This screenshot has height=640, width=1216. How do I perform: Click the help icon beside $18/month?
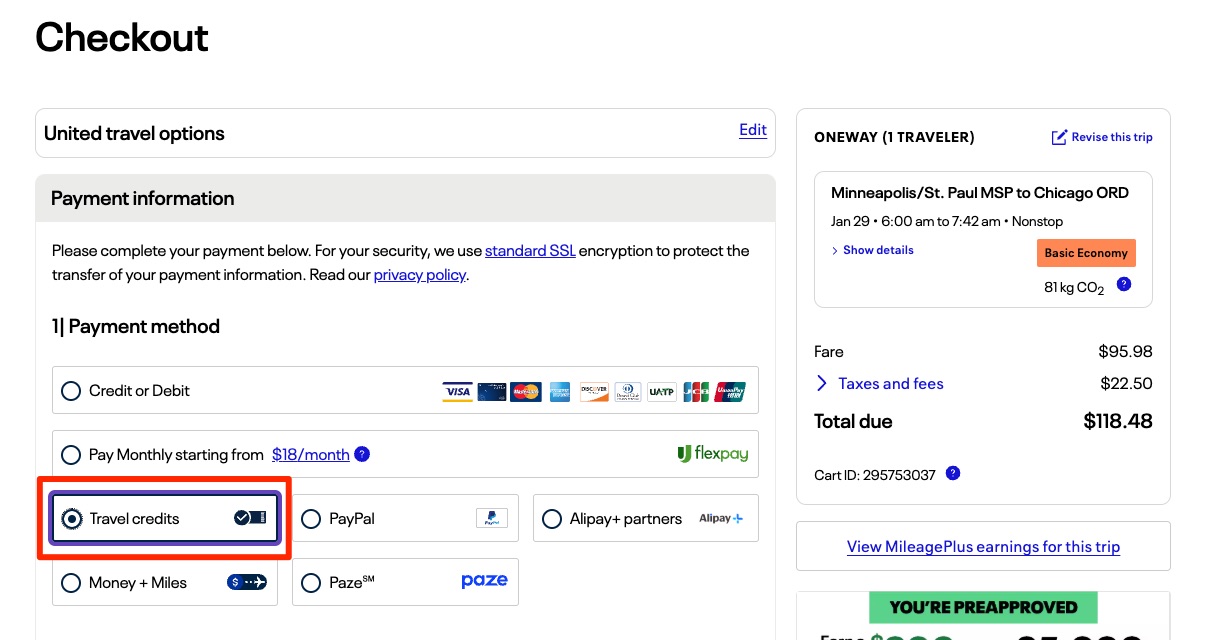[x=362, y=454]
